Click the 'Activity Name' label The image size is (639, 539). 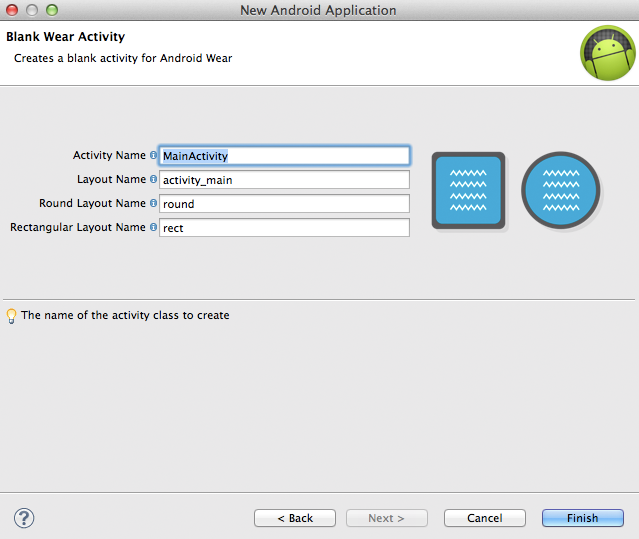tap(109, 155)
